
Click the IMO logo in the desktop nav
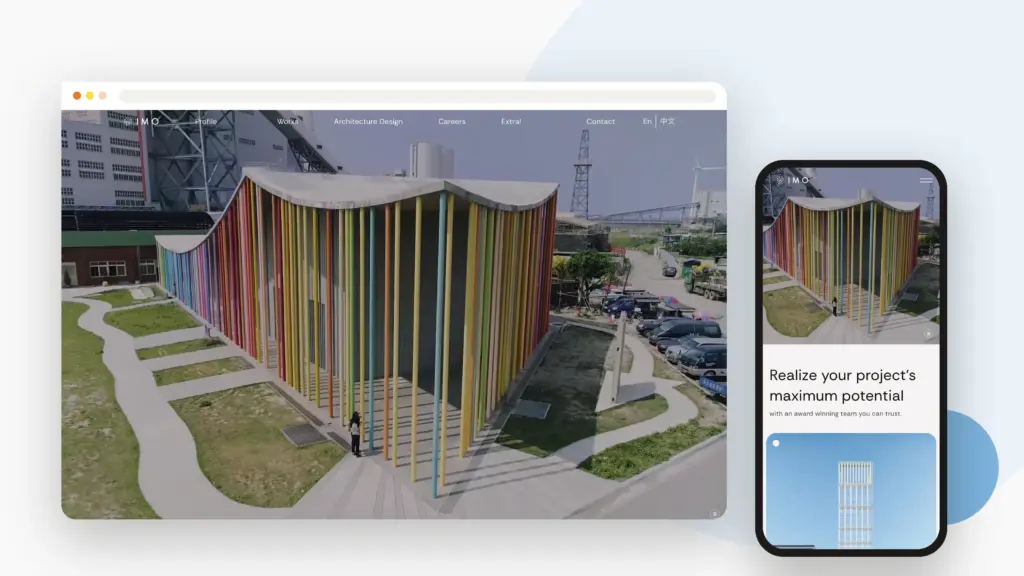pyautogui.click(x=142, y=121)
